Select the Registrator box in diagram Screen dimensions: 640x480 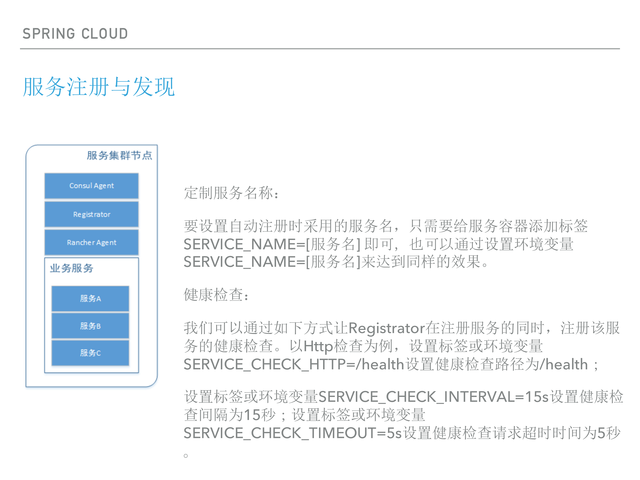[x=91, y=214]
